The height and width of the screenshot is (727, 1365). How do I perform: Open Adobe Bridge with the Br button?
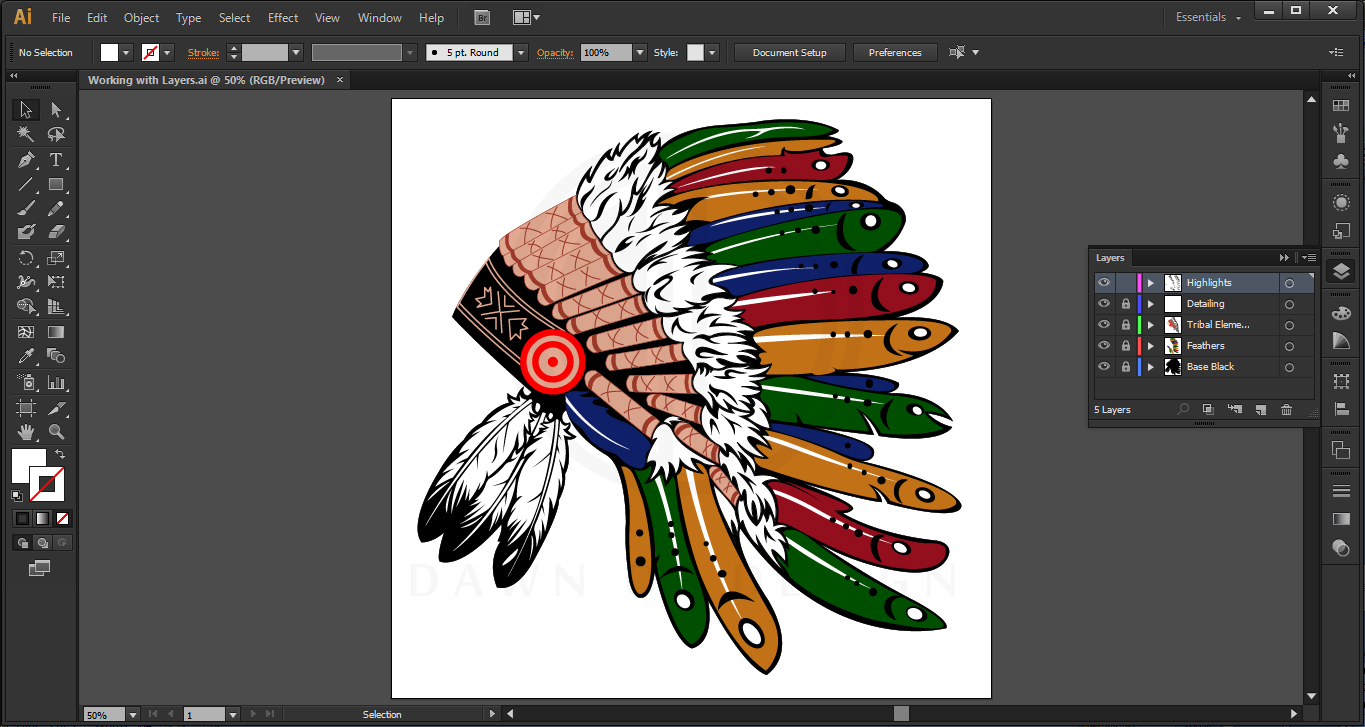point(482,18)
